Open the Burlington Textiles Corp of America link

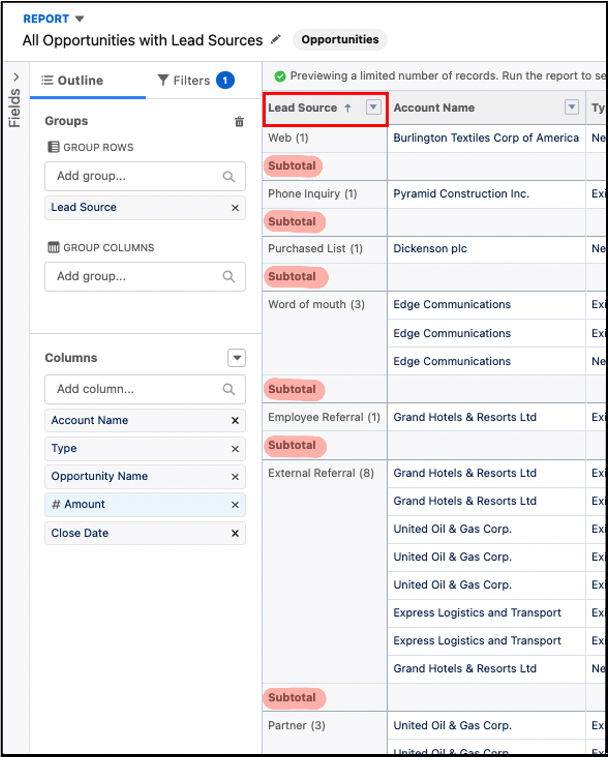pyautogui.click(x=486, y=138)
